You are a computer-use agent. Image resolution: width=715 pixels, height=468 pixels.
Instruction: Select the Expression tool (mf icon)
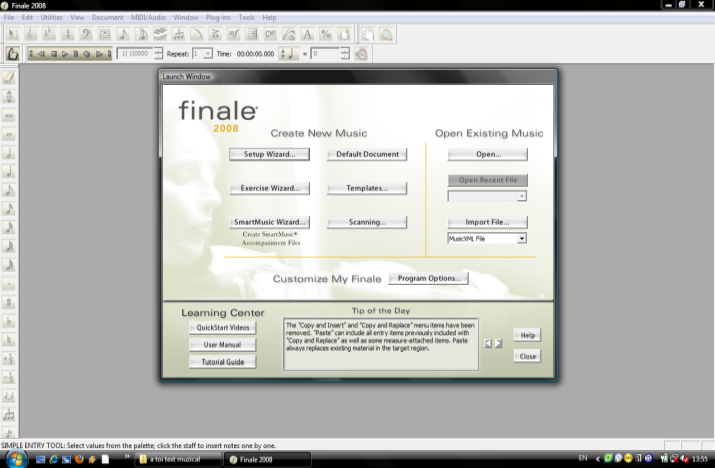234,34
